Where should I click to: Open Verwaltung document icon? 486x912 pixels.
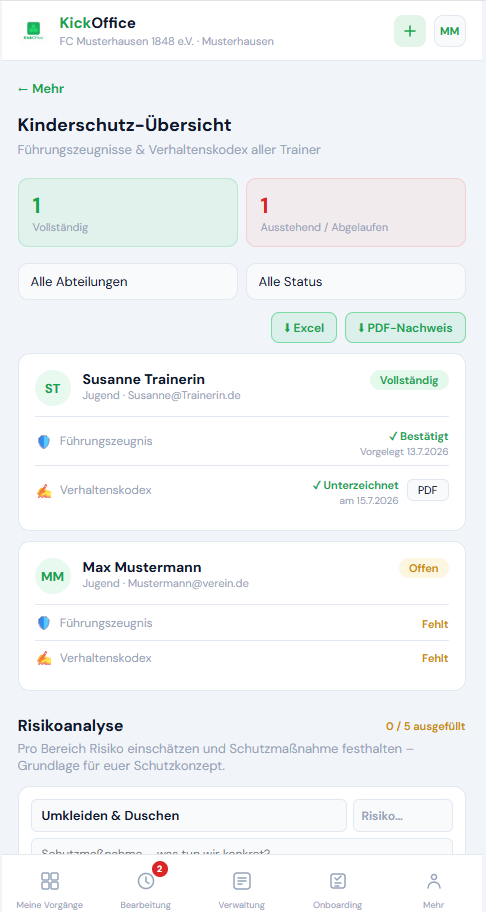pyautogui.click(x=242, y=881)
